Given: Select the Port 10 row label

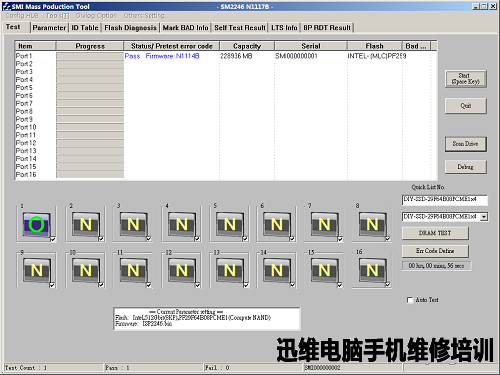Looking at the screenshot, I should tap(26, 127).
